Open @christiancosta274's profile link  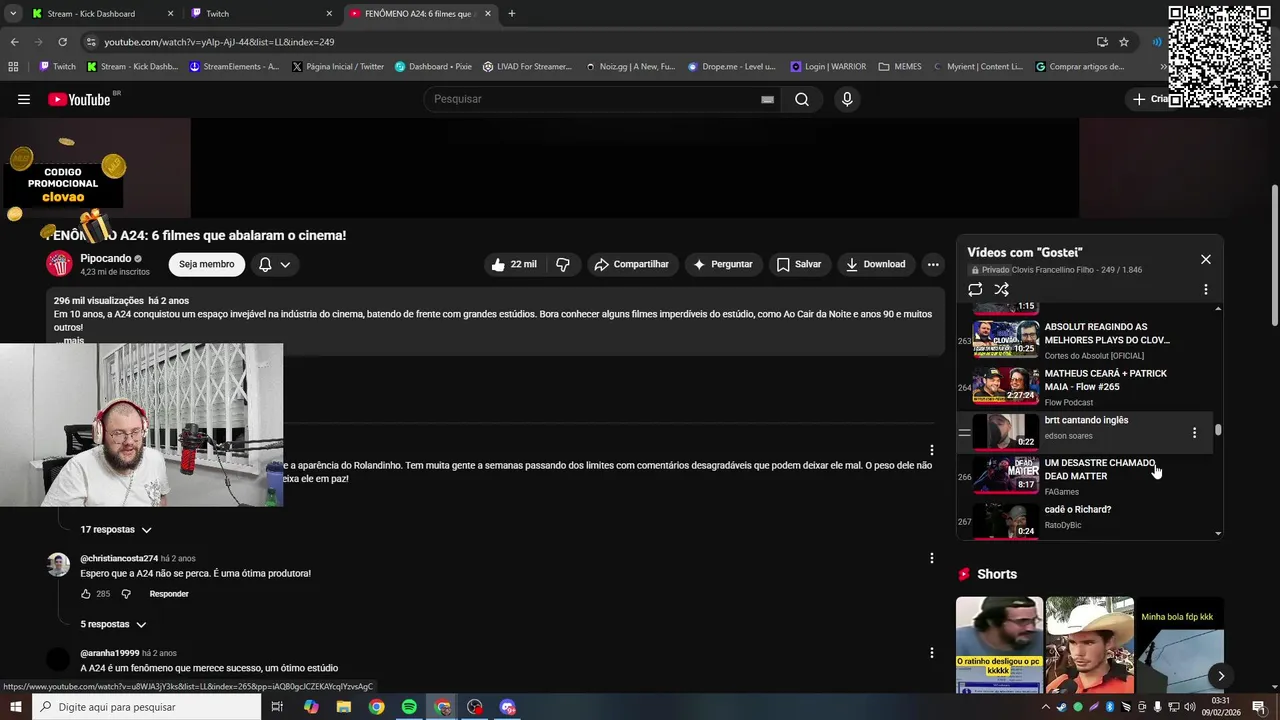click(x=119, y=559)
